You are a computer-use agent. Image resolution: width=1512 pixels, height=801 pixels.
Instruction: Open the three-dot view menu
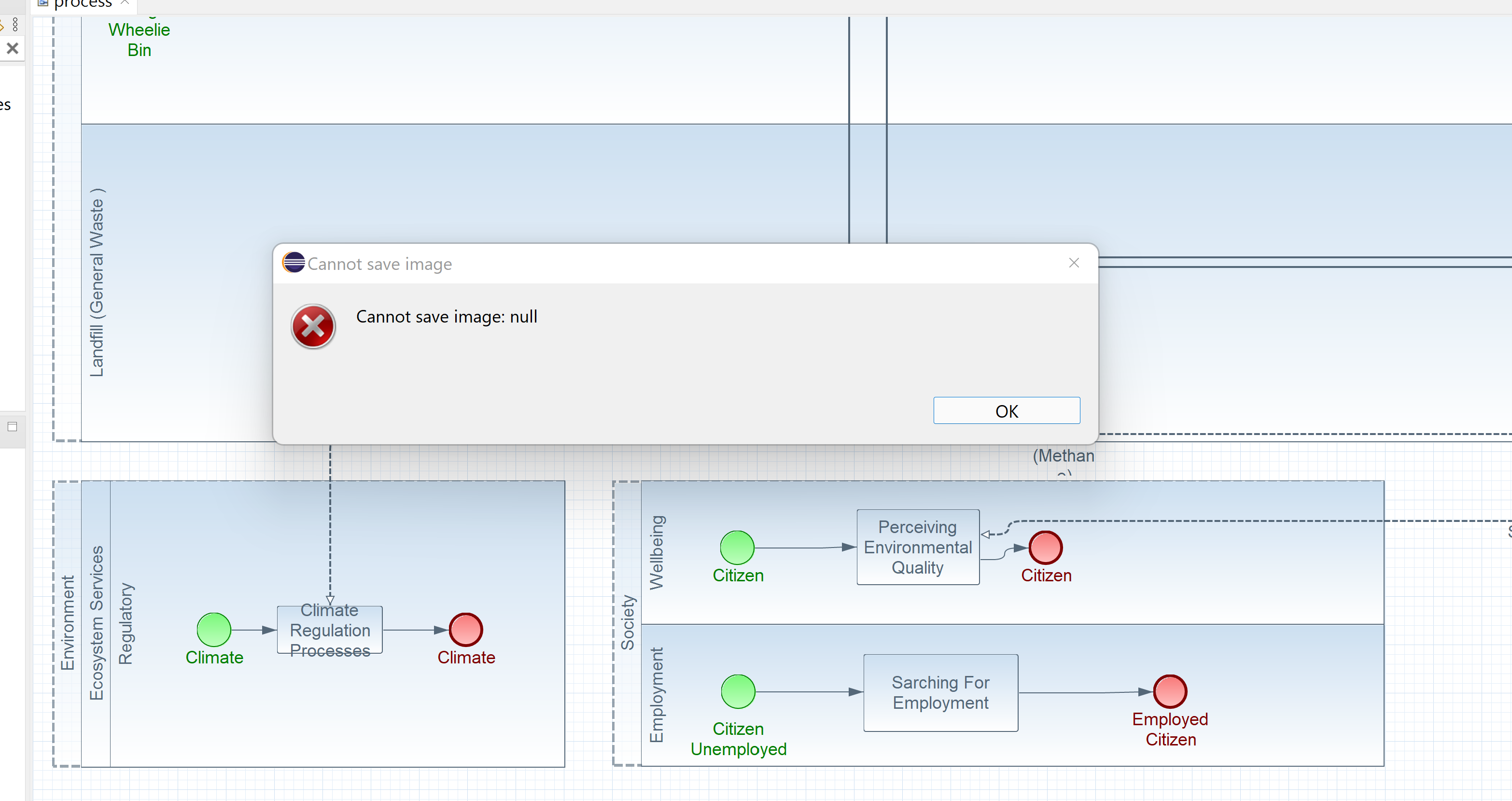[x=15, y=25]
